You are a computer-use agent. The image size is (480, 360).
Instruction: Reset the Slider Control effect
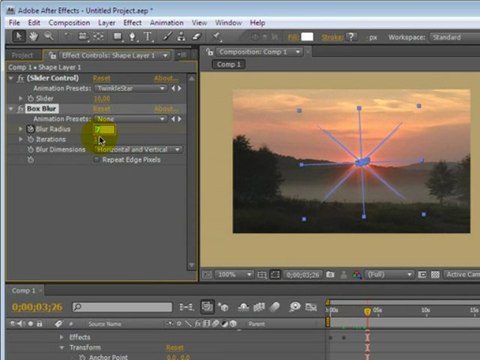click(x=102, y=78)
